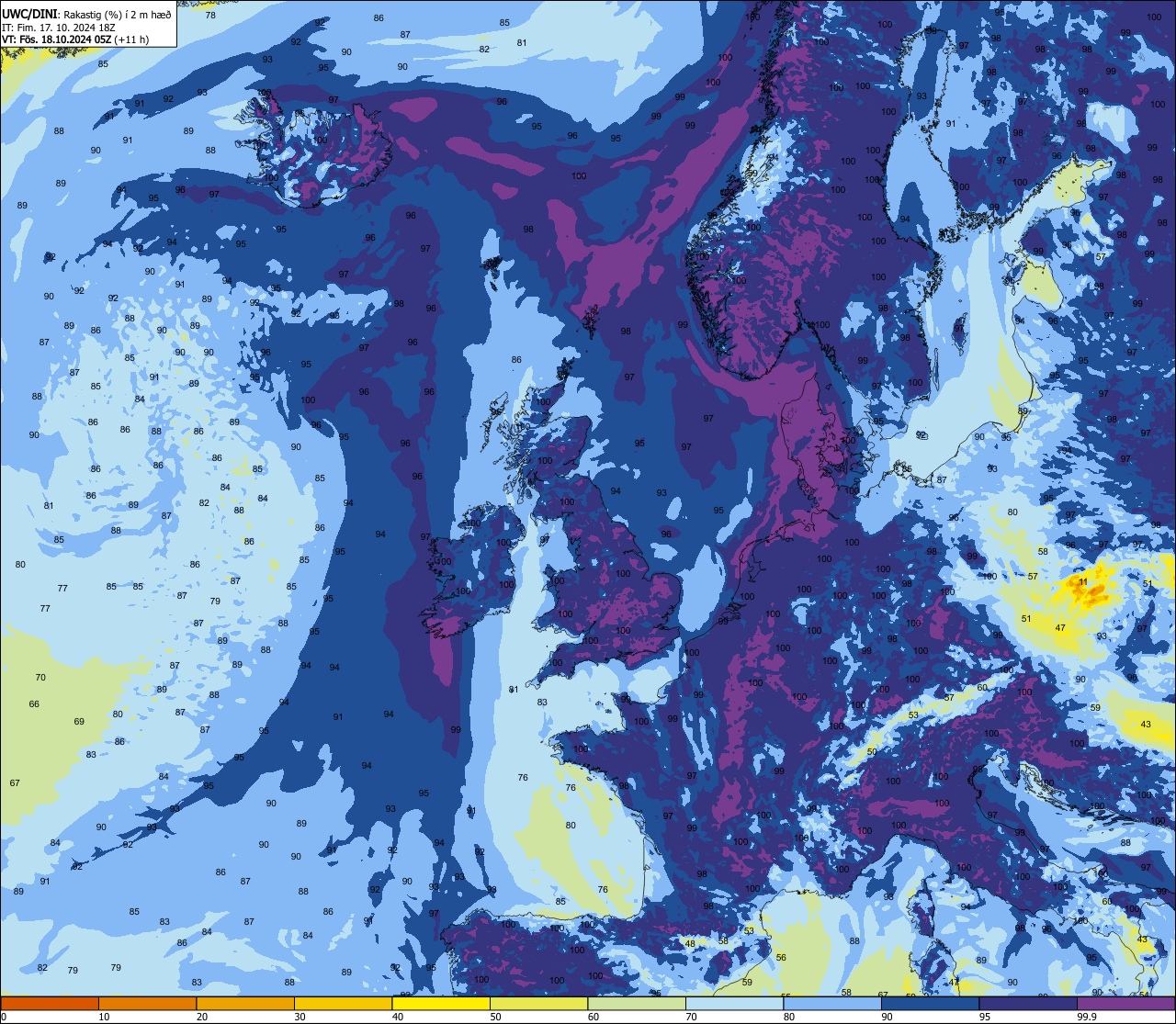Screen dimensions: 1176x1024
Task: Click the '10' tick label on the colour scale
Action: click(x=104, y=1017)
